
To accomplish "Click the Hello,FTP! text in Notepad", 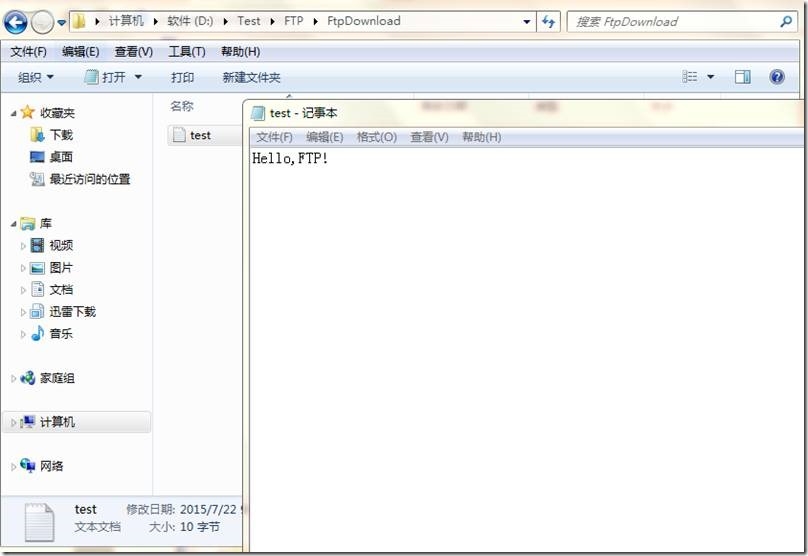I will point(290,158).
